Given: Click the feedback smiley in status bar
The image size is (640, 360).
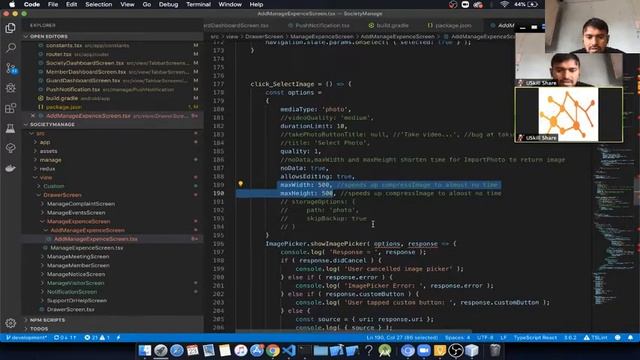Looking at the screenshot, I should (618, 338).
